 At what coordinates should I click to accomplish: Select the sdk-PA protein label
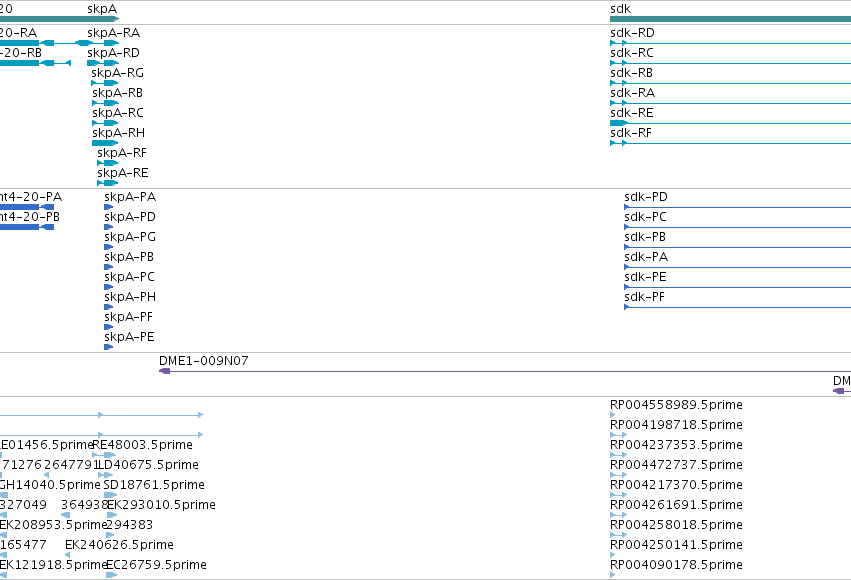pyautogui.click(x=646, y=257)
